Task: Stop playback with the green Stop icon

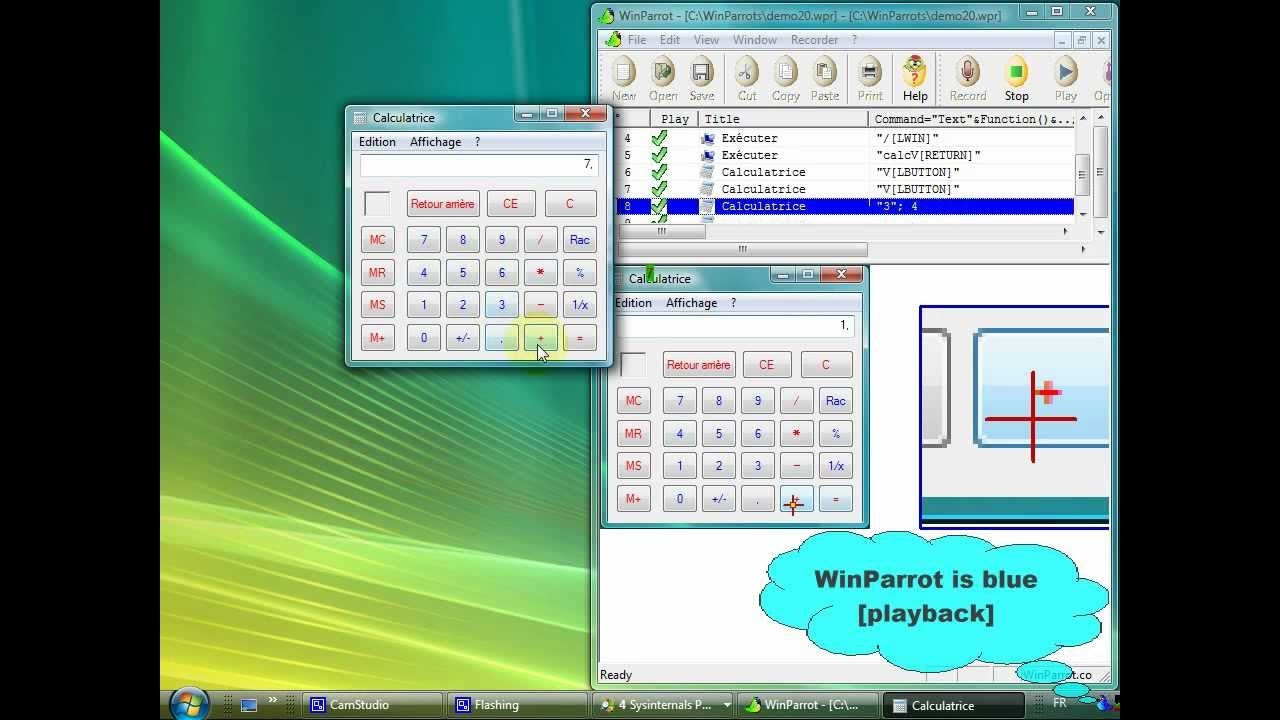Action: pos(1017,78)
